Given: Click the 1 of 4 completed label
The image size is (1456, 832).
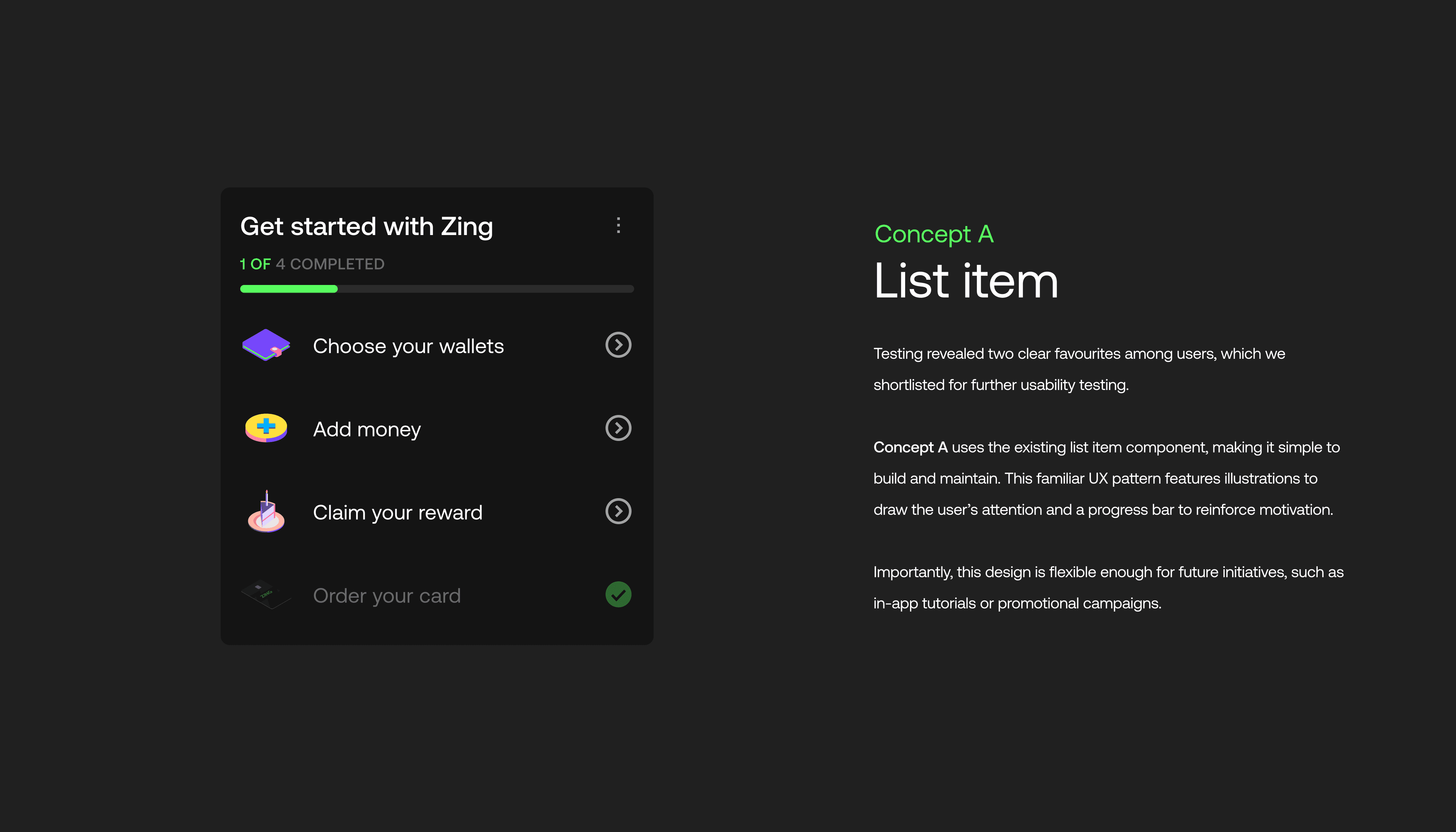Looking at the screenshot, I should [x=312, y=264].
